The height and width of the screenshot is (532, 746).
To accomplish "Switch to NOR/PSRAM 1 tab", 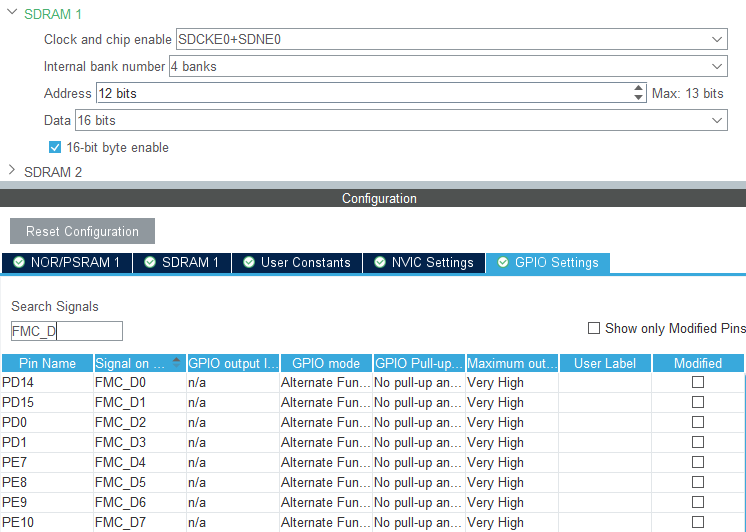I will coord(67,263).
